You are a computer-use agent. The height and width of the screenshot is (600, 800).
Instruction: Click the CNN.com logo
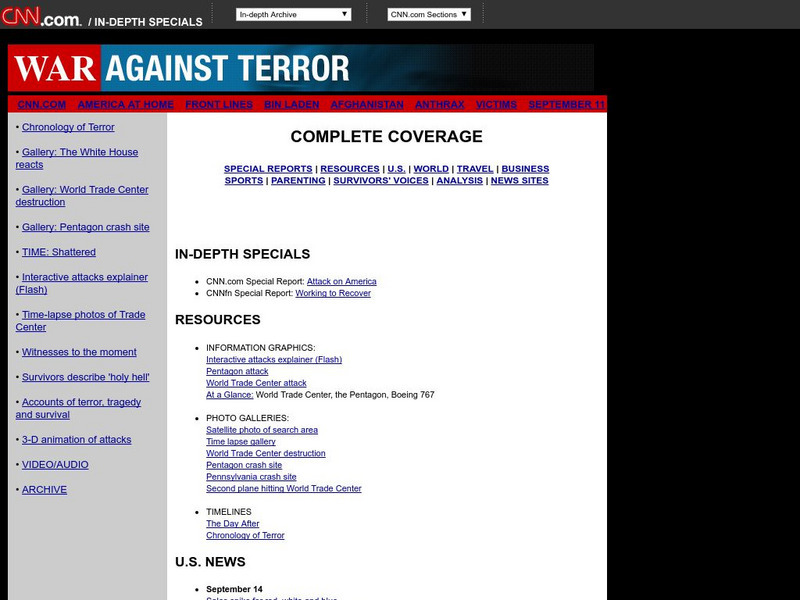pos(41,16)
